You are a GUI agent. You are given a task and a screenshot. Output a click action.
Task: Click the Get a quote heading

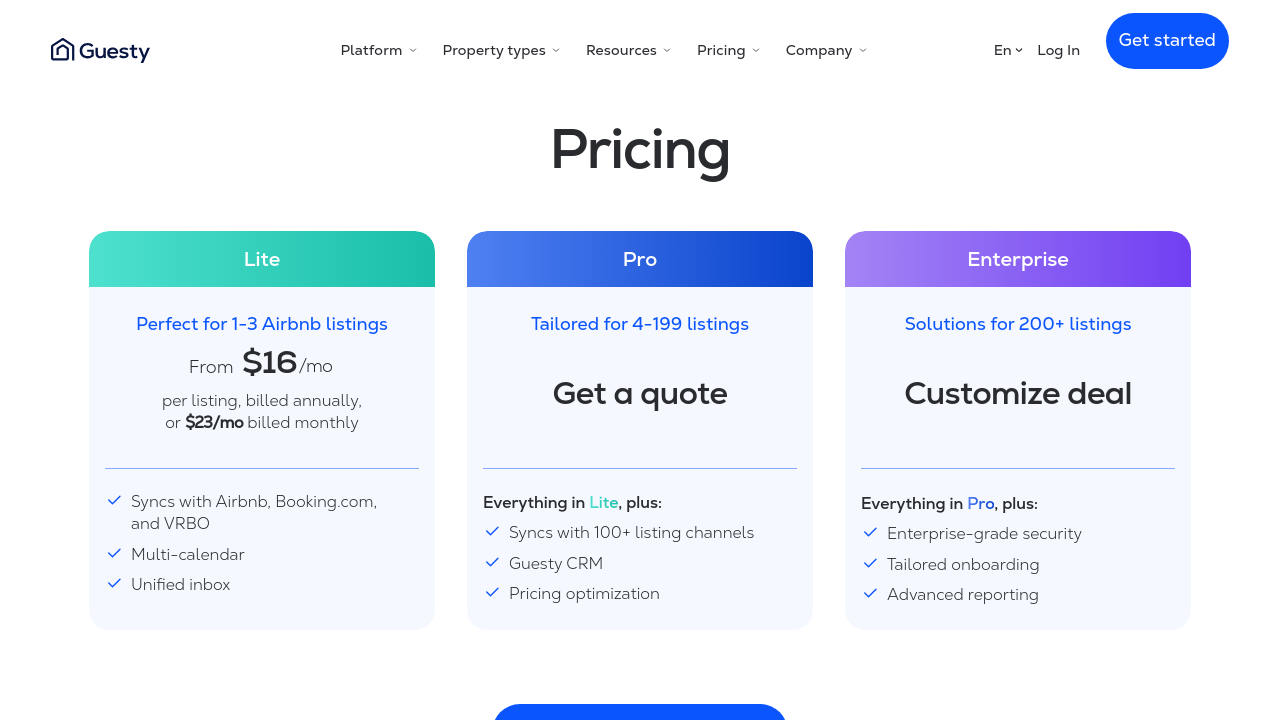coord(640,394)
